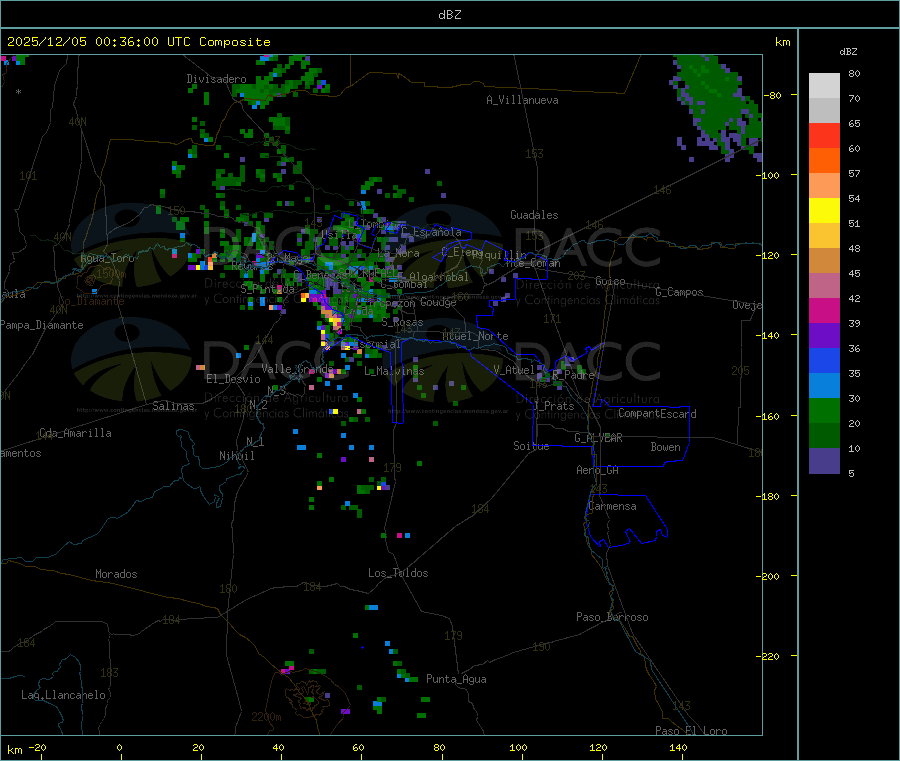Click the 60 km horizontal axis tick

359,747
